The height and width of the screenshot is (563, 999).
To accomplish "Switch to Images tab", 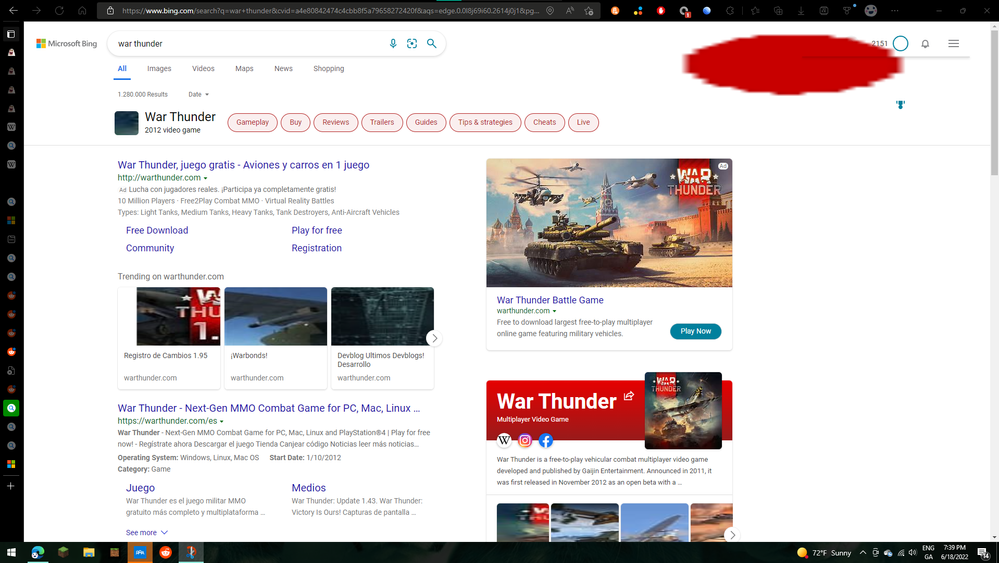I will [x=159, y=69].
